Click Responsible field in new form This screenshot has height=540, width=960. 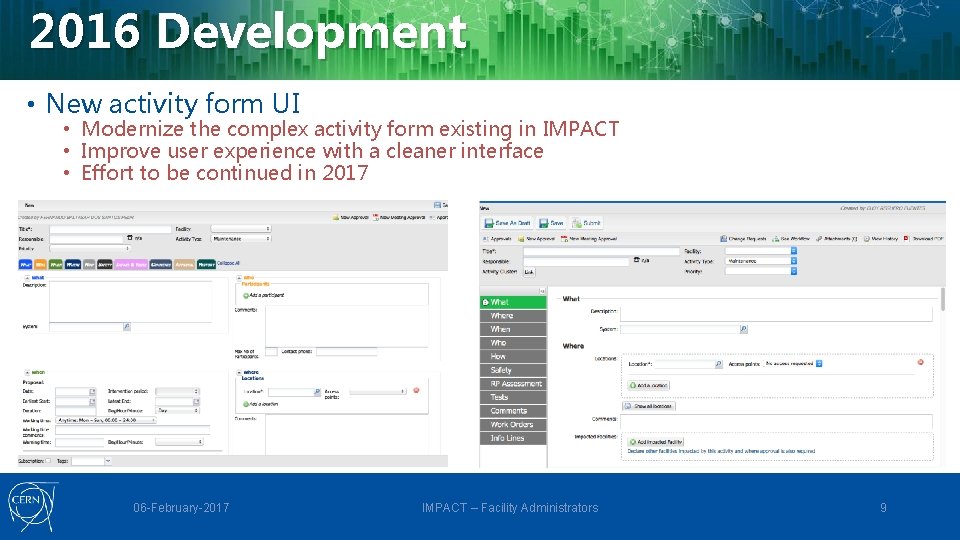(x=576, y=261)
